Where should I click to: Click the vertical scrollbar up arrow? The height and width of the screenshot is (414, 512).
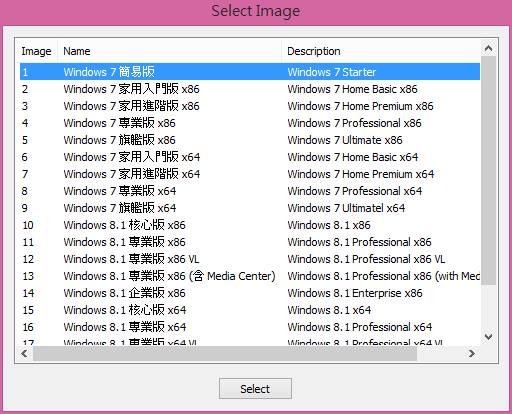489,49
